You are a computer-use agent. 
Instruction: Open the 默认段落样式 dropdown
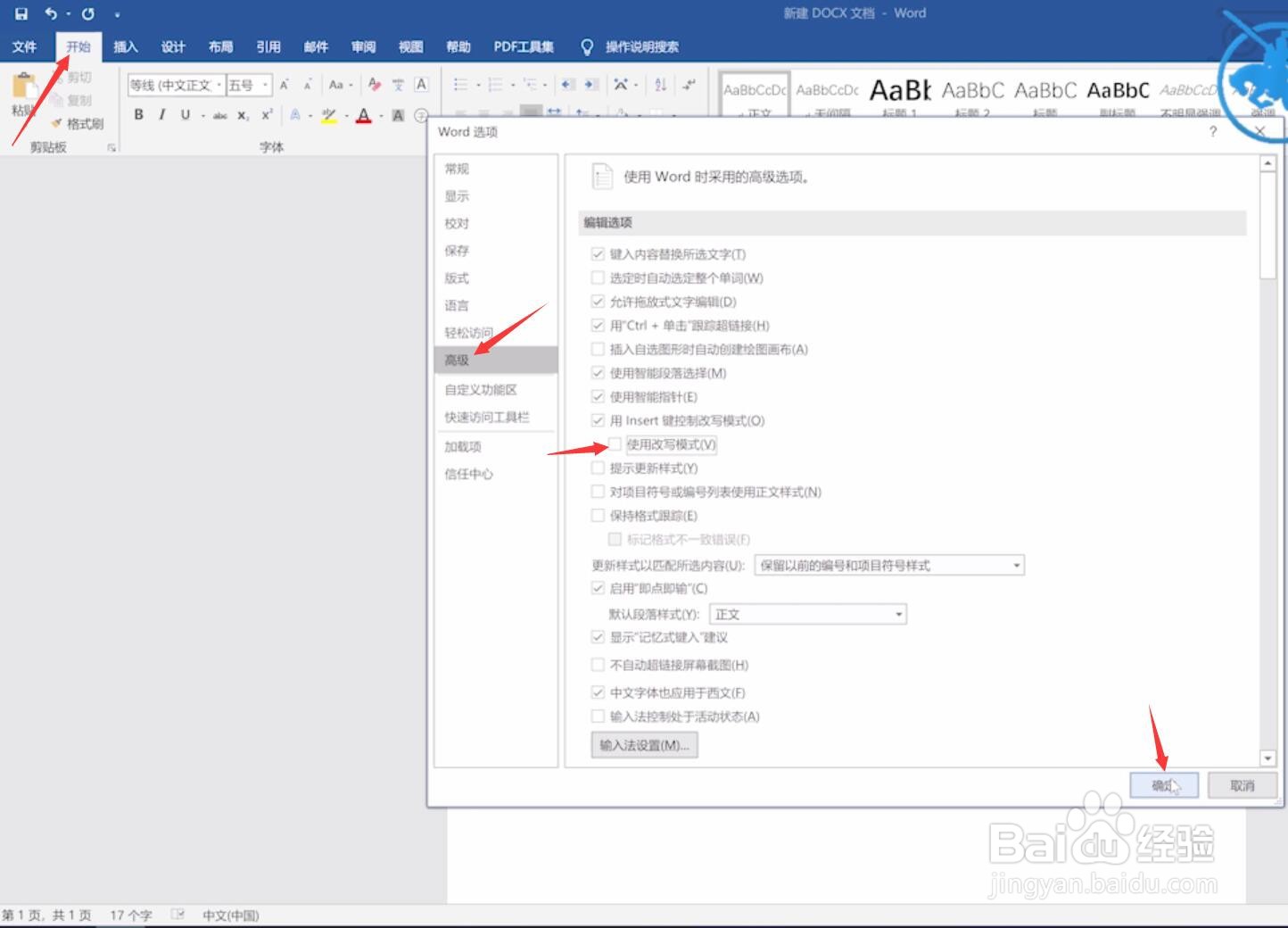coord(897,614)
